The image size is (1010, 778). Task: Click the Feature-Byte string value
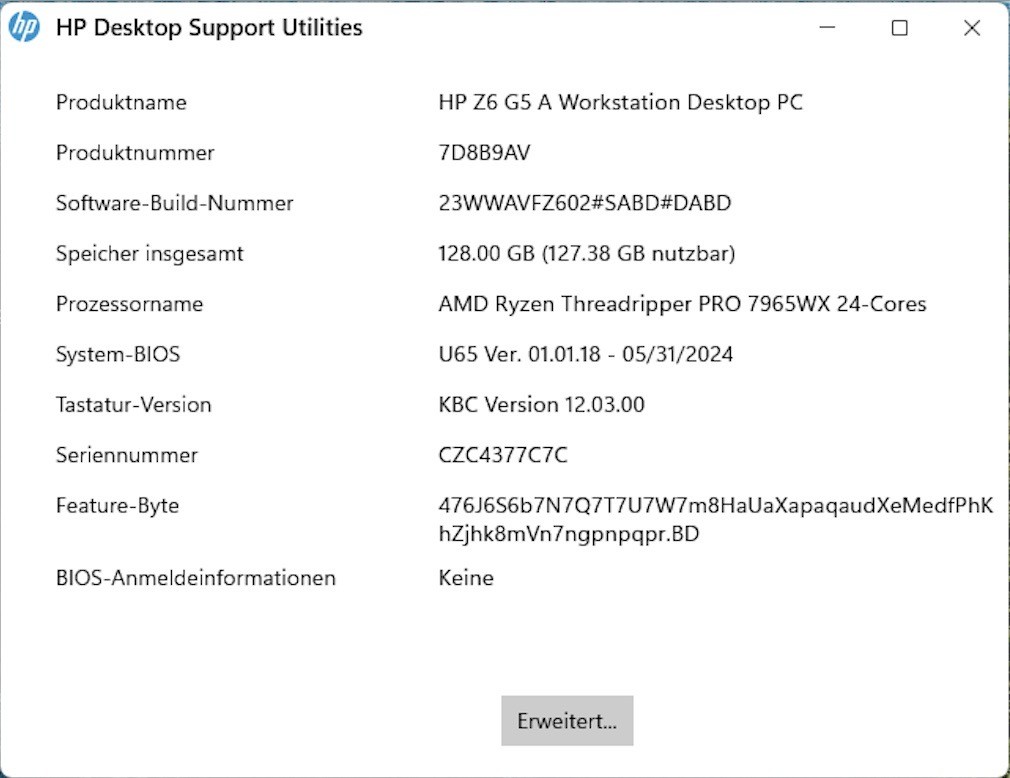(715, 520)
